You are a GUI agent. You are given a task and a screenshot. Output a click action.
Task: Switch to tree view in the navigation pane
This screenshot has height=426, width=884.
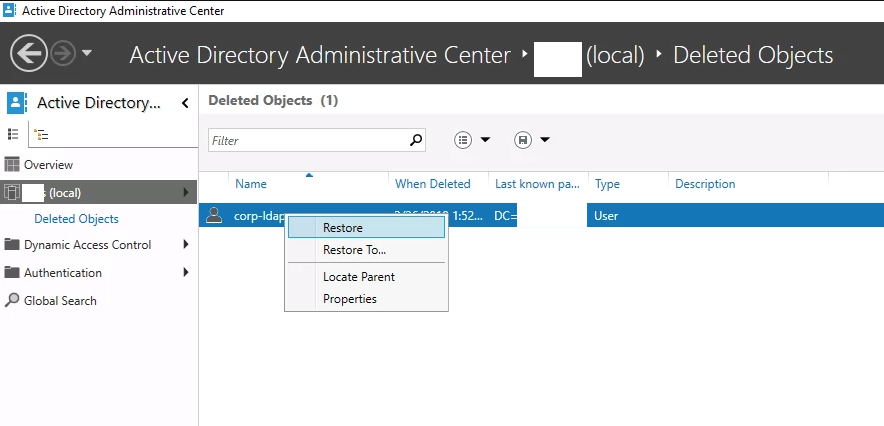pyautogui.click(x=41, y=135)
